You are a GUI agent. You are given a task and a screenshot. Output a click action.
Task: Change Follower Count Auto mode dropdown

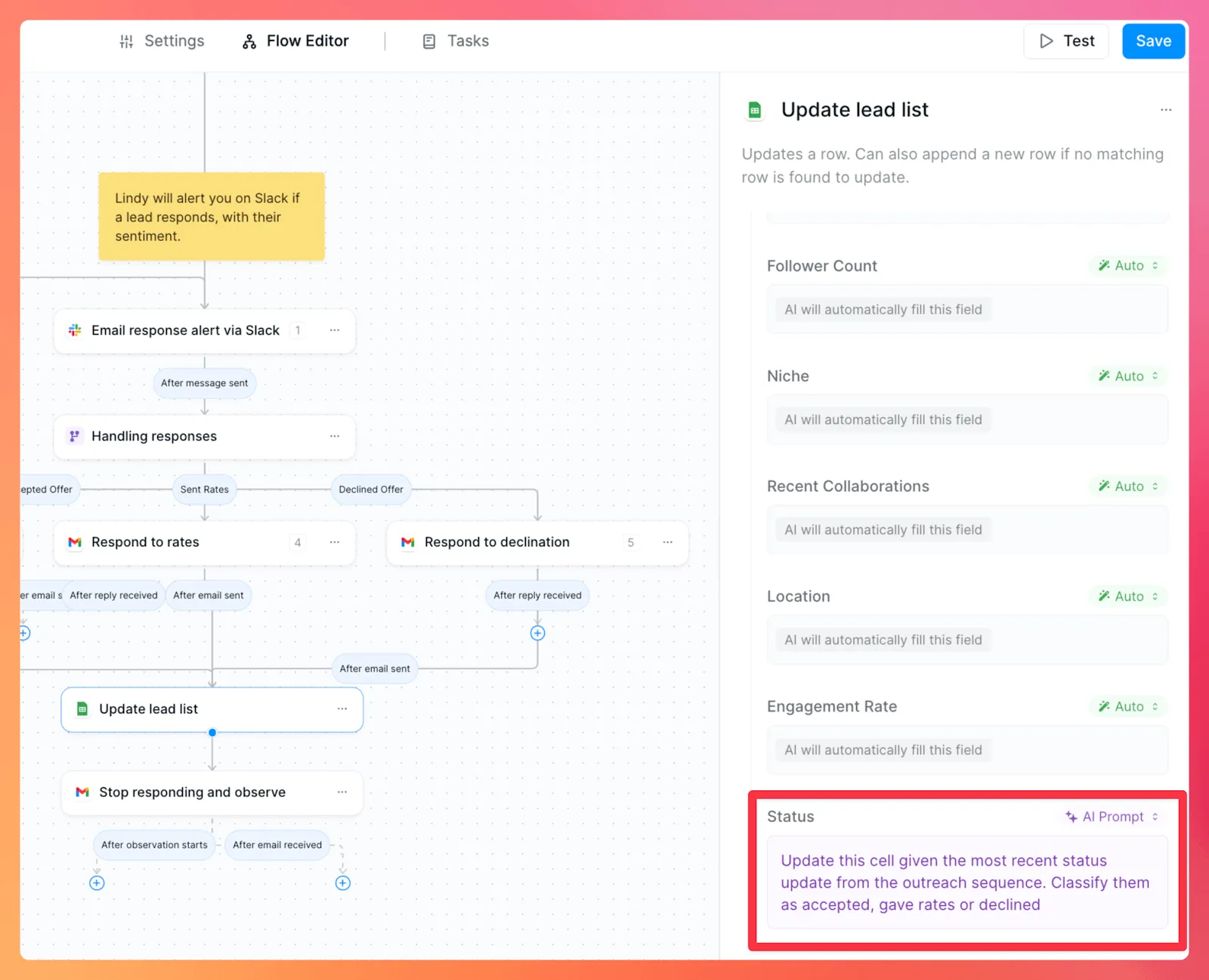(1128, 265)
